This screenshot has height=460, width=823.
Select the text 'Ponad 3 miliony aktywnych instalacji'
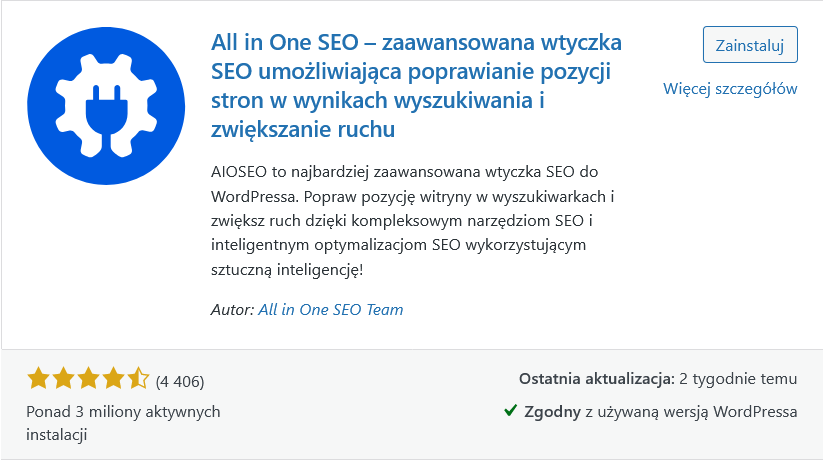pyautogui.click(x=123, y=423)
